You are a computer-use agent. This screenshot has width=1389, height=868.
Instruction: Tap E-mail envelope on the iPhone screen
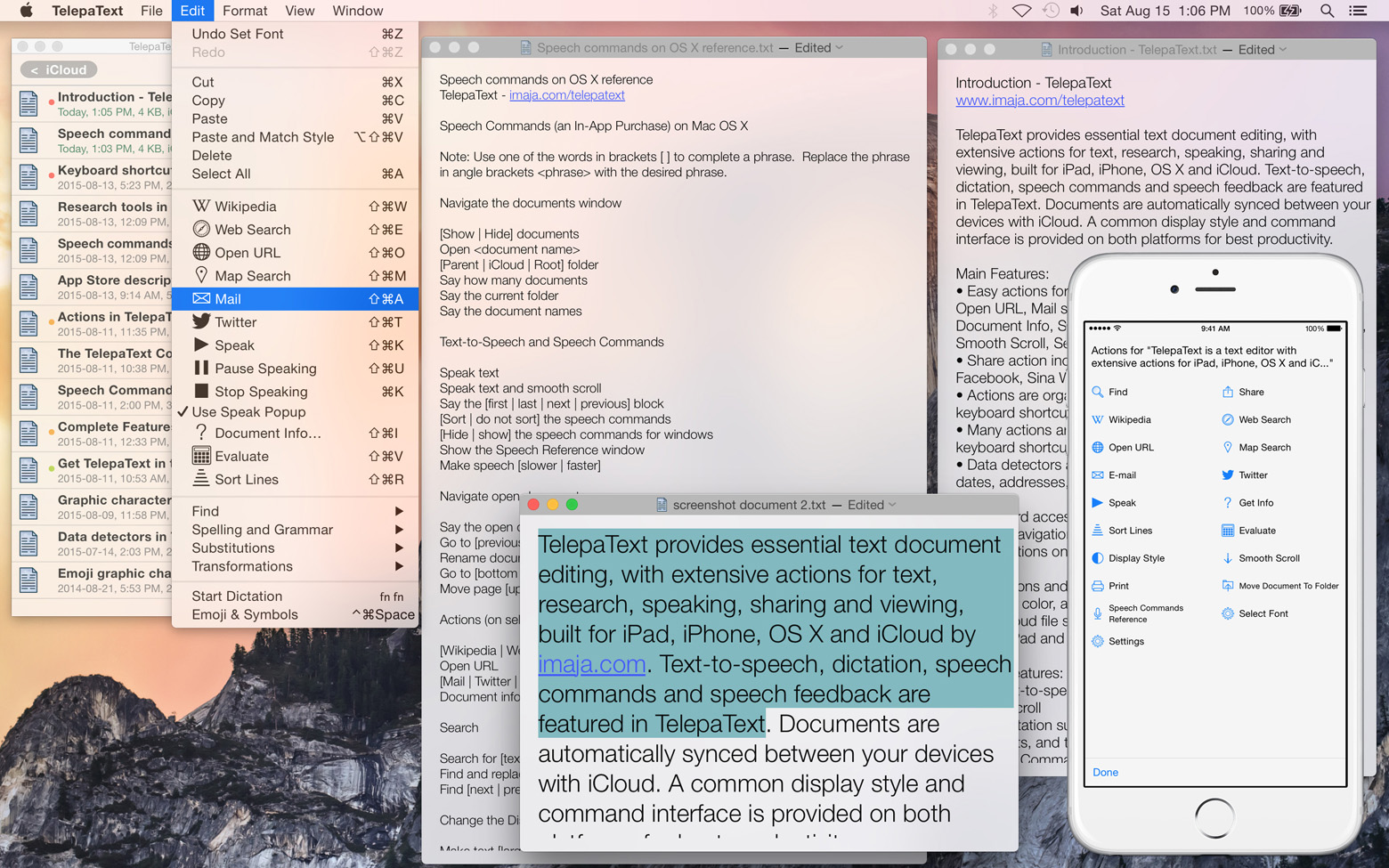pyautogui.click(x=1098, y=475)
